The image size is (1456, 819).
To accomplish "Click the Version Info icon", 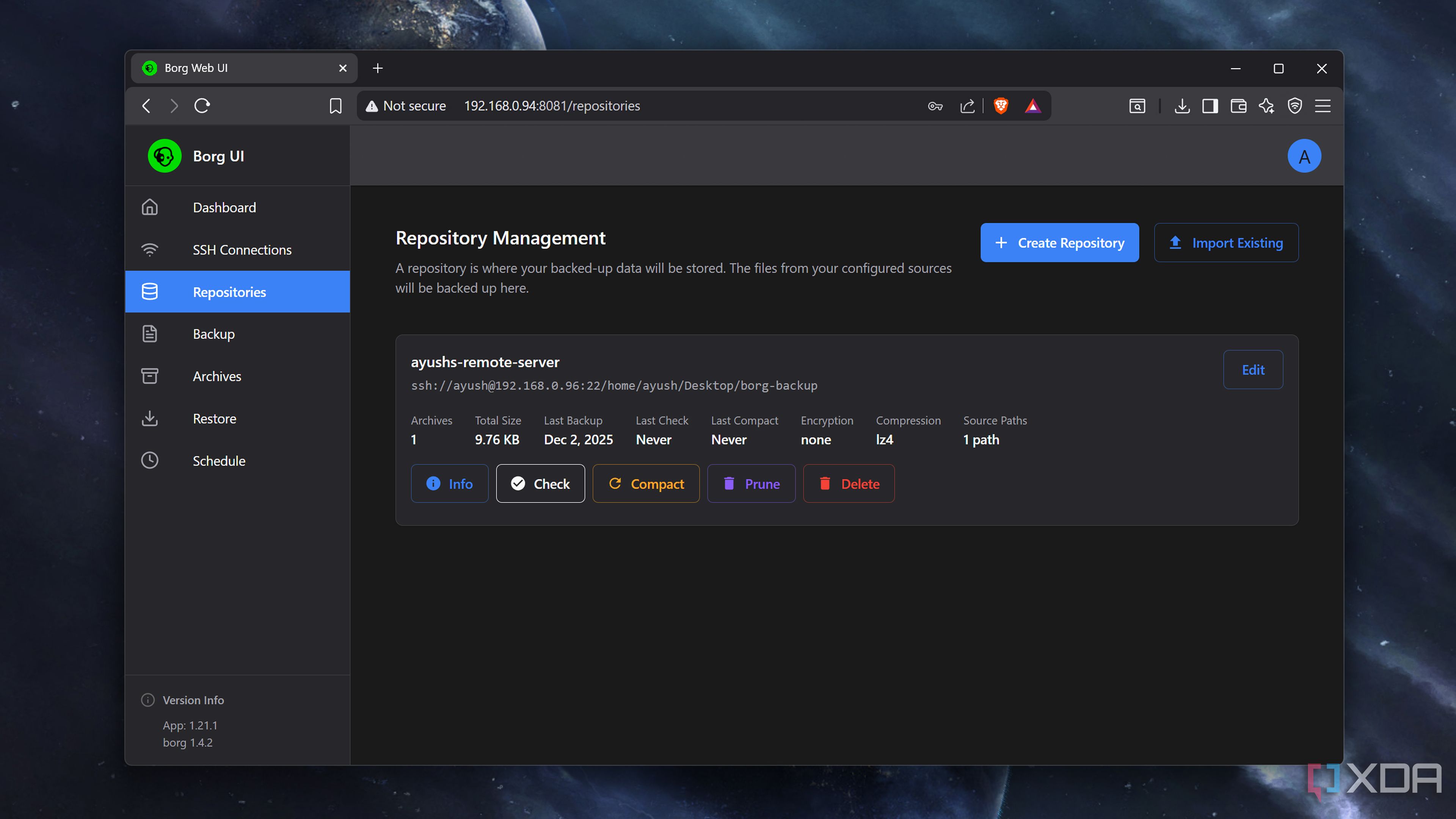I will pyautogui.click(x=148, y=700).
